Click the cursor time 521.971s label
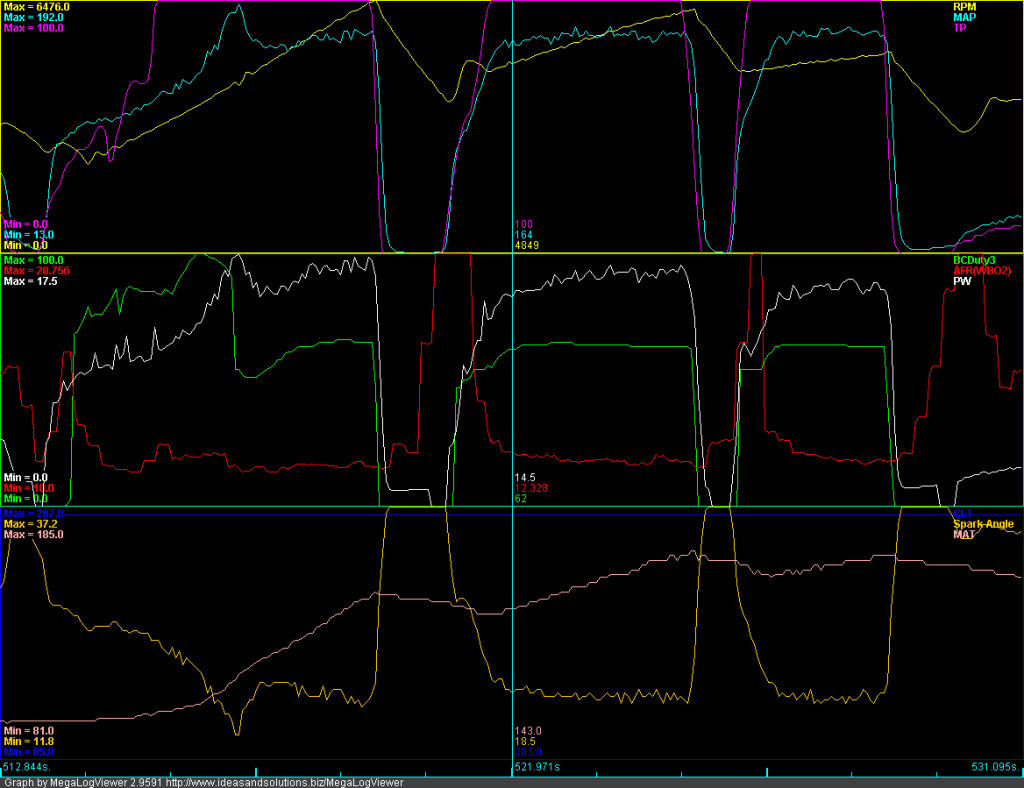The width and height of the screenshot is (1024, 788). pos(537,766)
